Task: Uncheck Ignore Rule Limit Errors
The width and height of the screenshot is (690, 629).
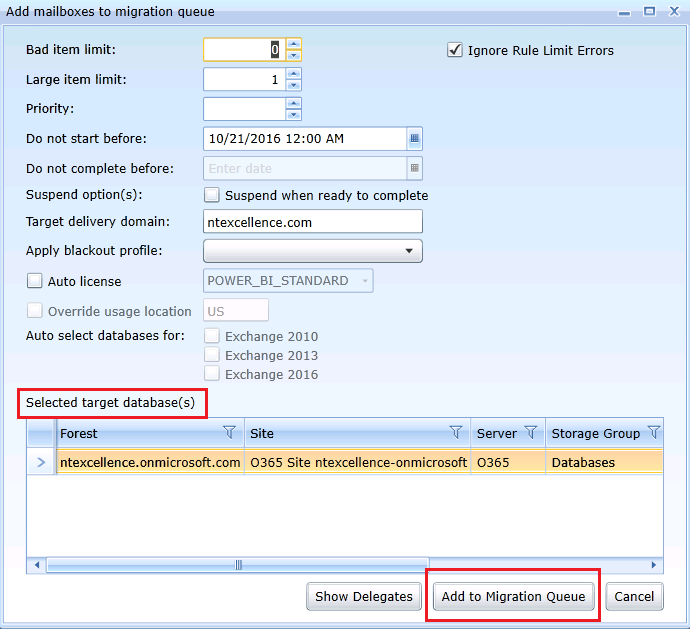Action: tap(455, 50)
